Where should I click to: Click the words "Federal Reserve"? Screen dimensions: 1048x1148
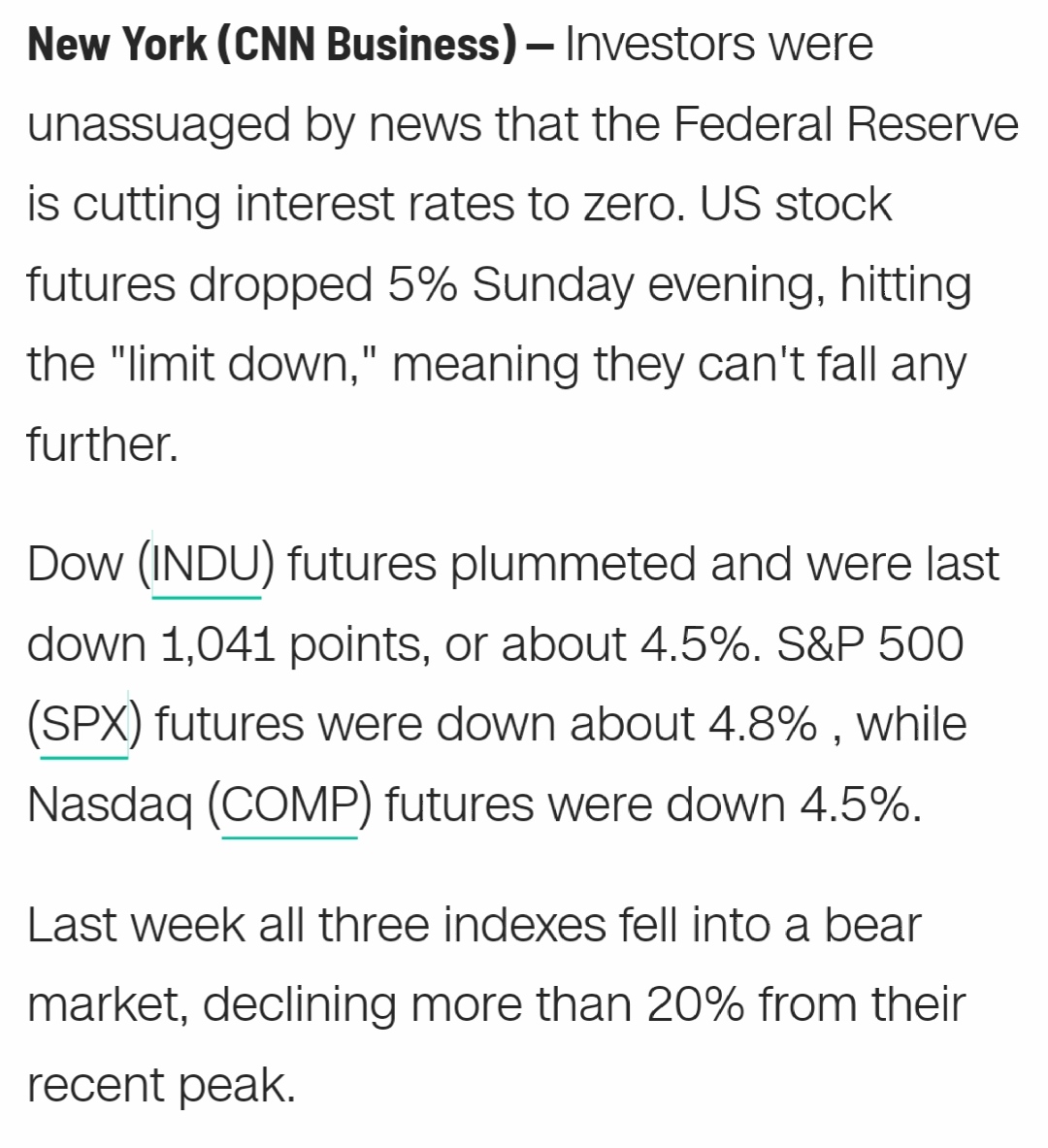click(846, 124)
